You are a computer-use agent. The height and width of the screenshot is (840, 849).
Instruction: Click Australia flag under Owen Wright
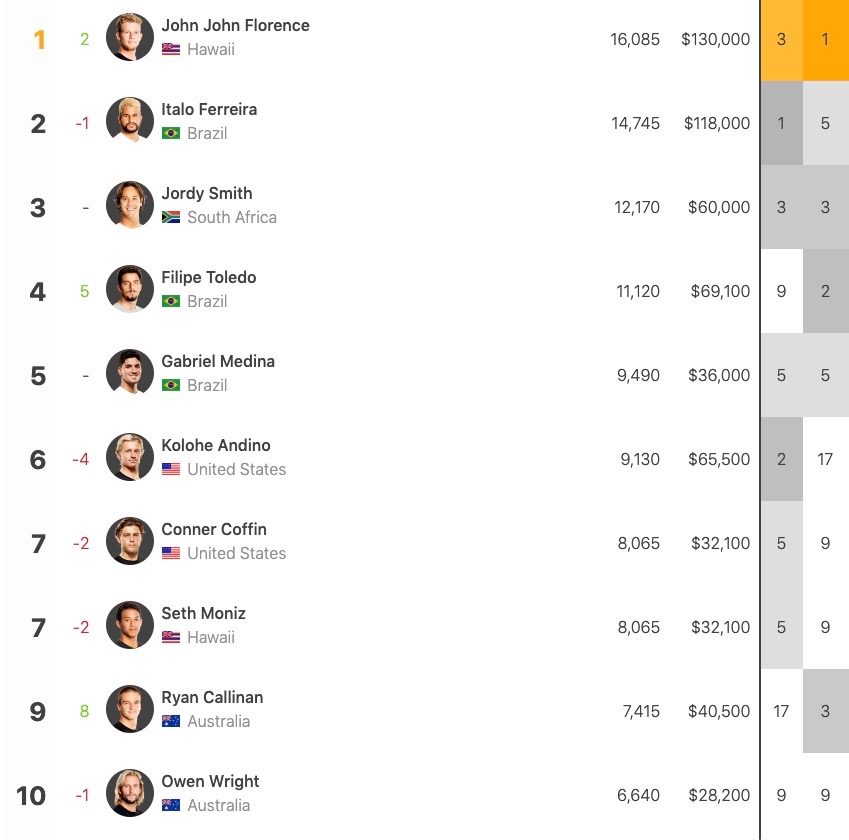(x=171, y=805)
